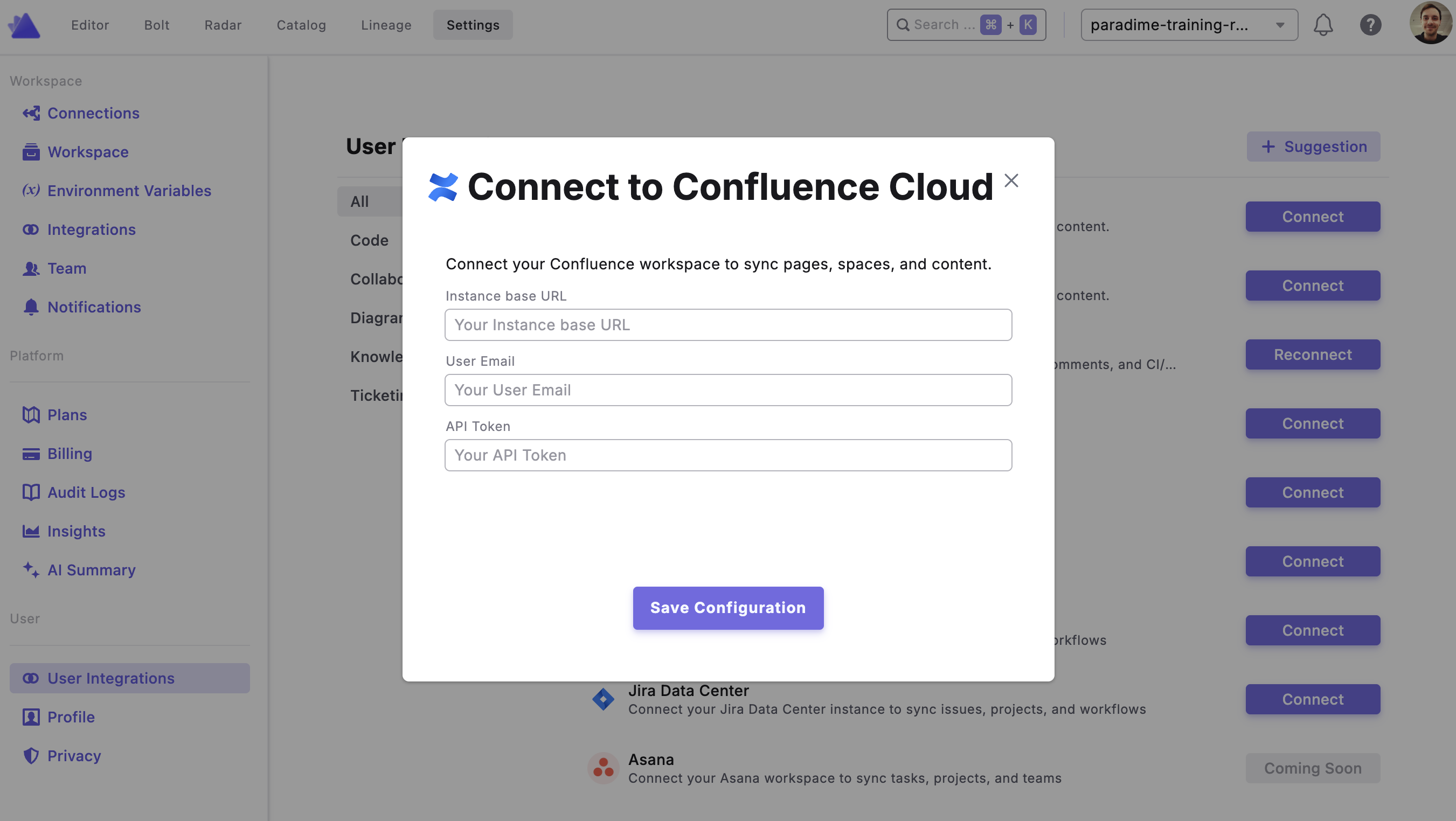Open the help question mark icon
The width and height of the screenshot is (1456, 821).
[x=1370, y=25]
